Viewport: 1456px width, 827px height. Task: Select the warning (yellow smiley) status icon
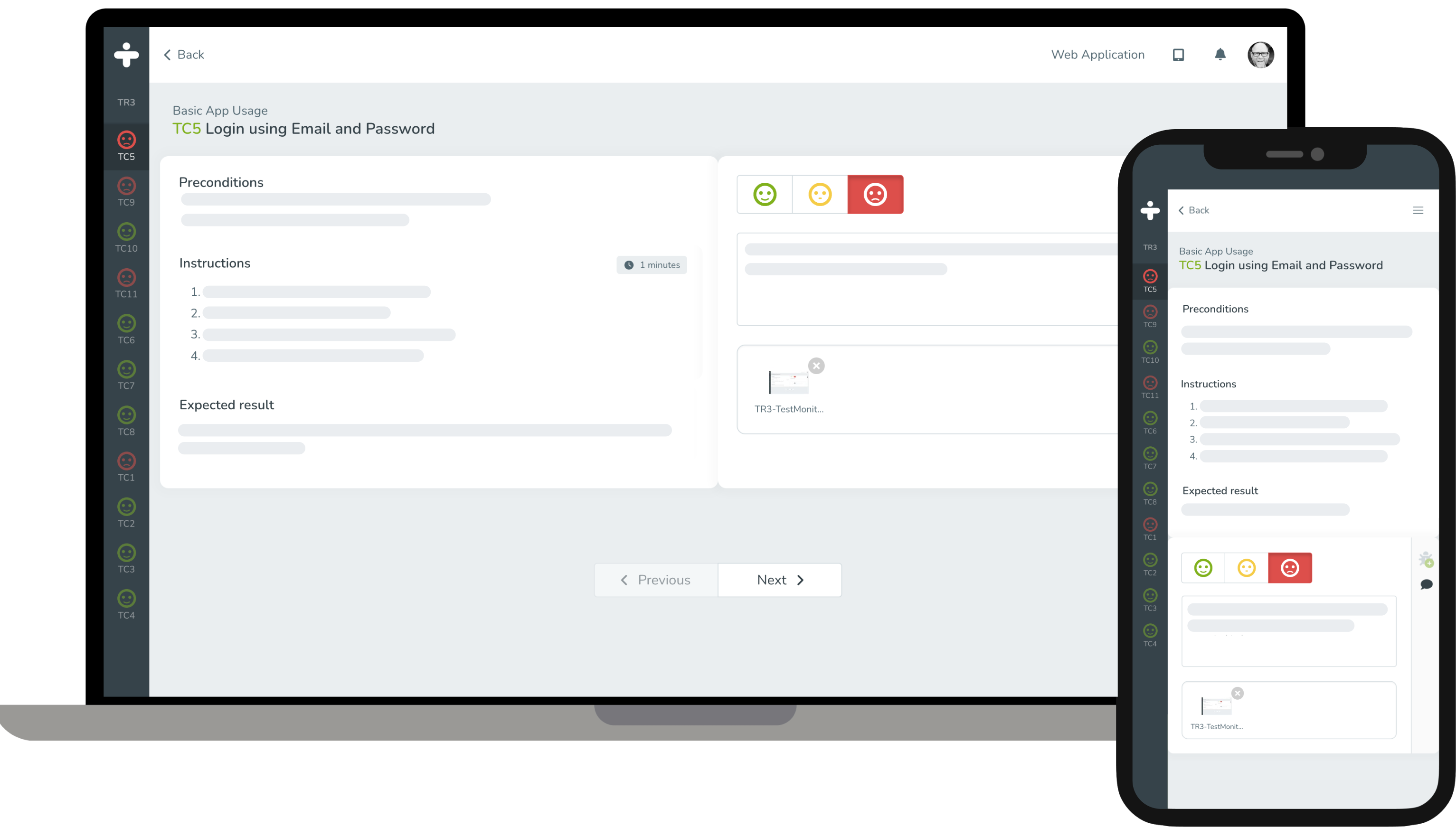(820, 194)
